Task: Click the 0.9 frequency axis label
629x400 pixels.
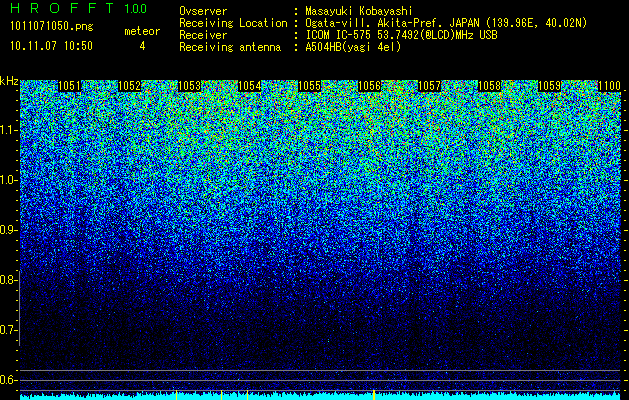Action: tap(8, 230)
